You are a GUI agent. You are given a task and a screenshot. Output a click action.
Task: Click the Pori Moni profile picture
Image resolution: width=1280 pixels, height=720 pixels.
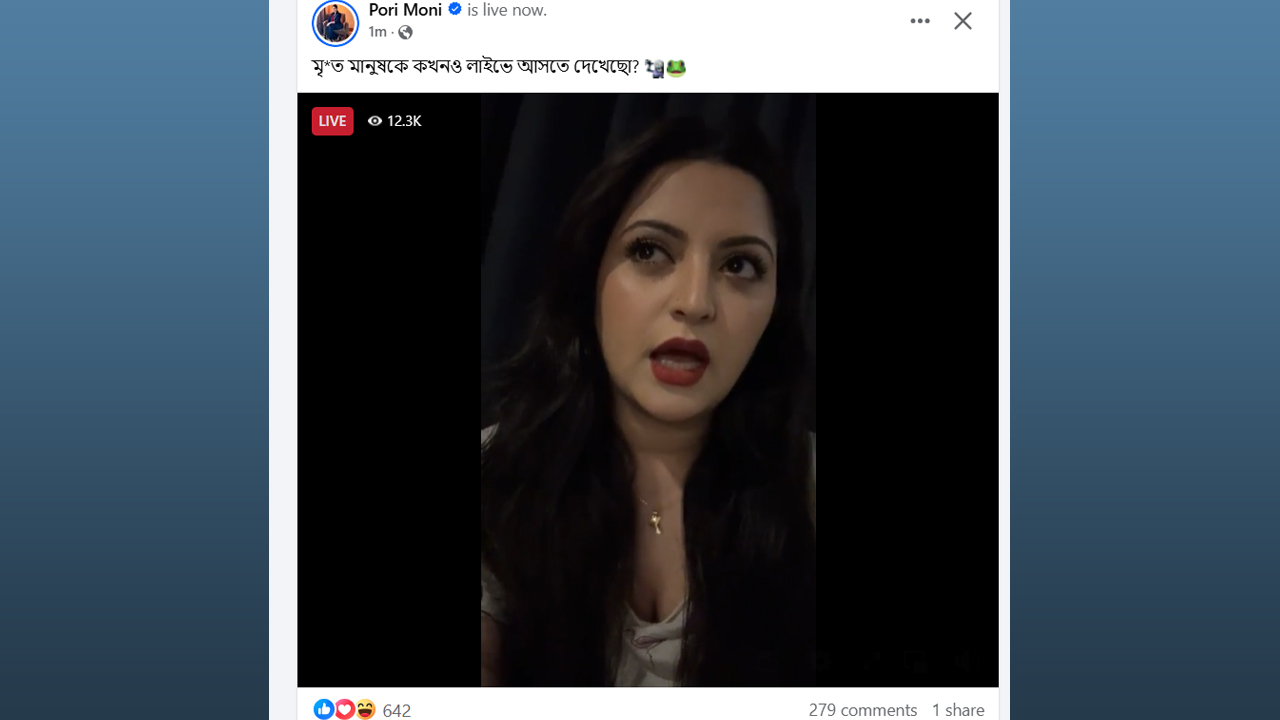(335, 22)
